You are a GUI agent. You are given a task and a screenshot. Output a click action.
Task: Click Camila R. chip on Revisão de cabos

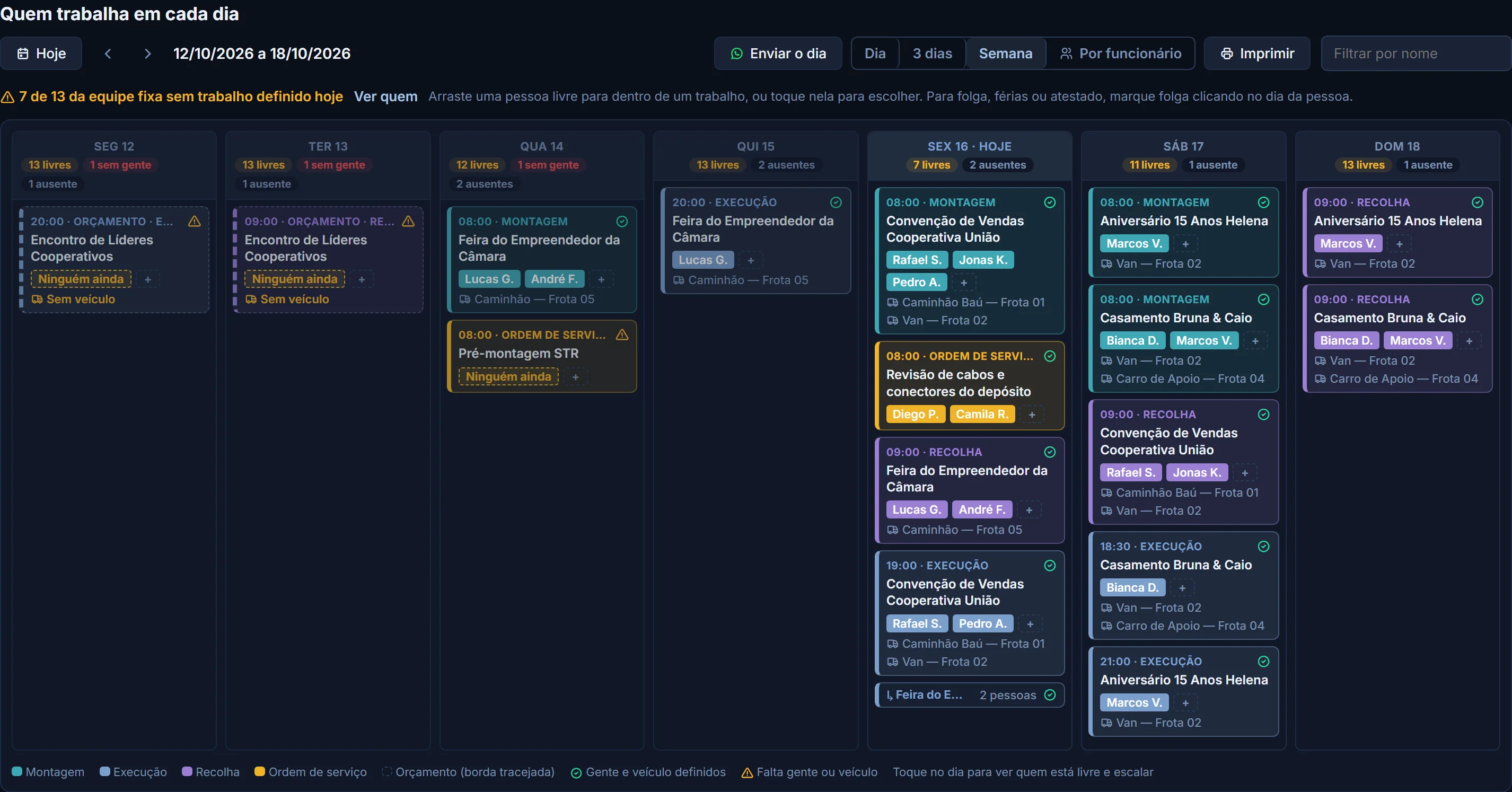982,415
